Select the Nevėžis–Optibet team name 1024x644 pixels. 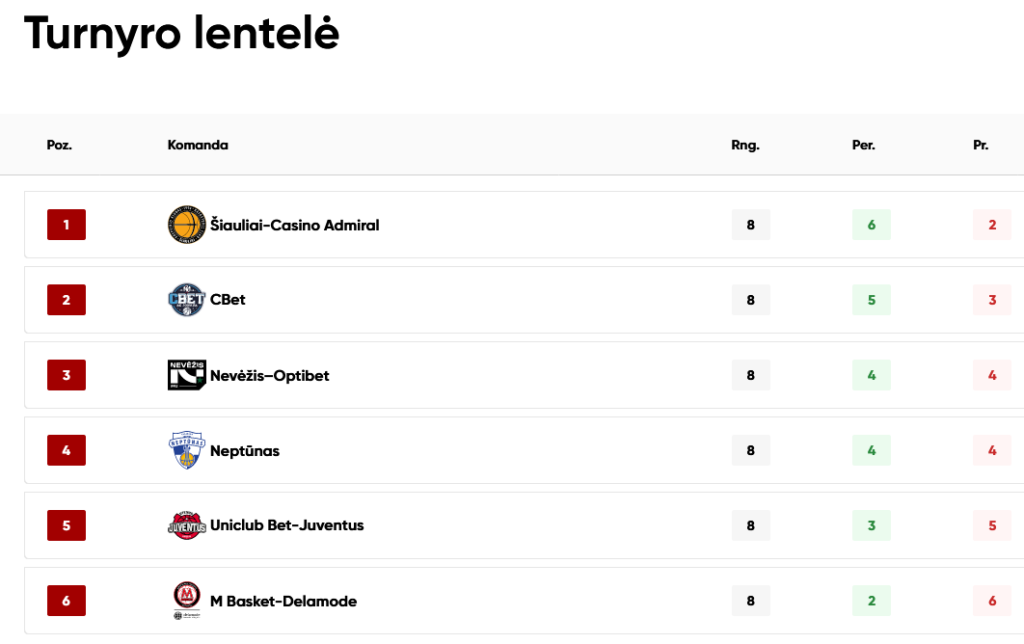pyautogui.click(x=270, y=376)
